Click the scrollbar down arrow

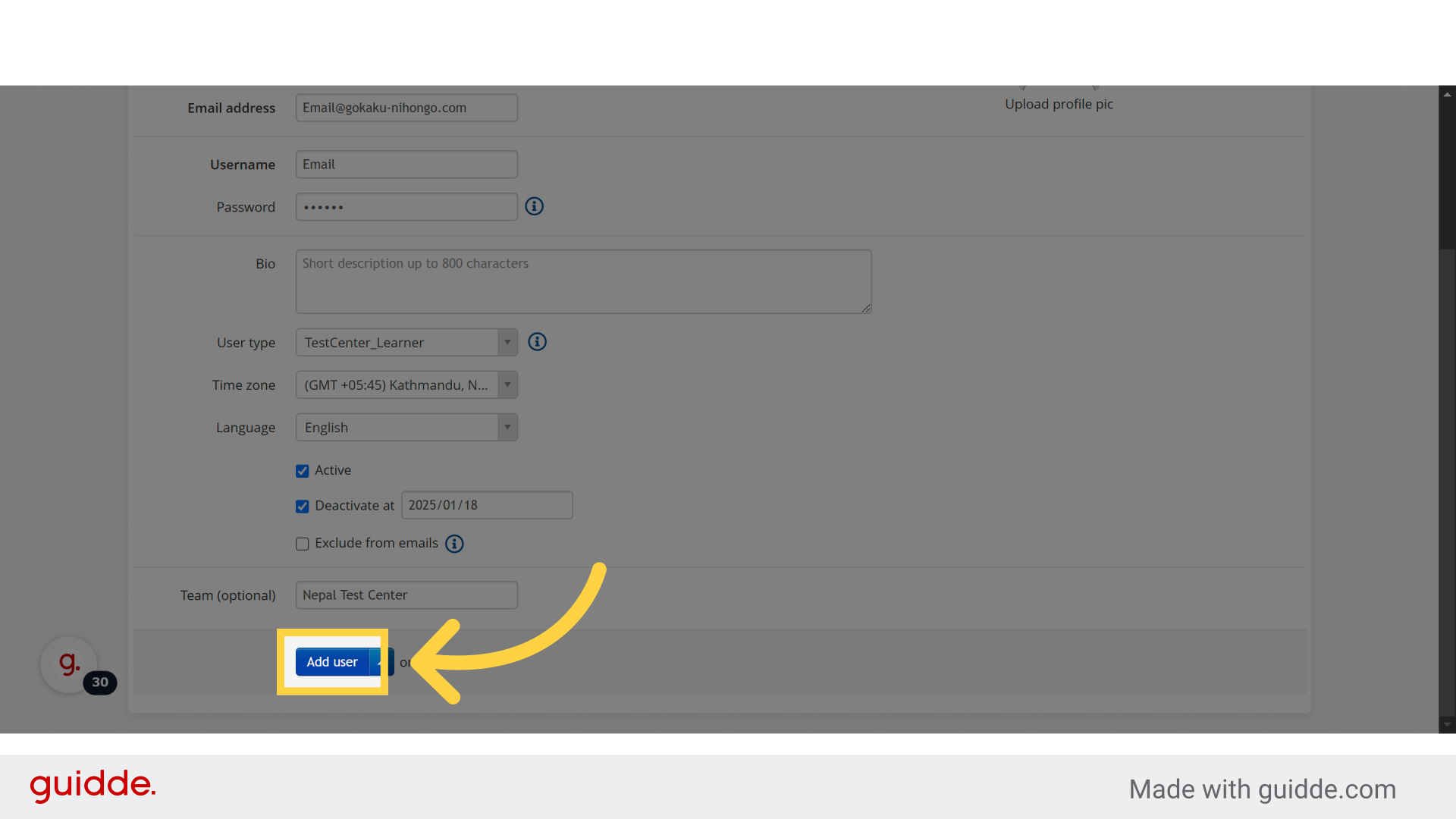click(1447, 724)
